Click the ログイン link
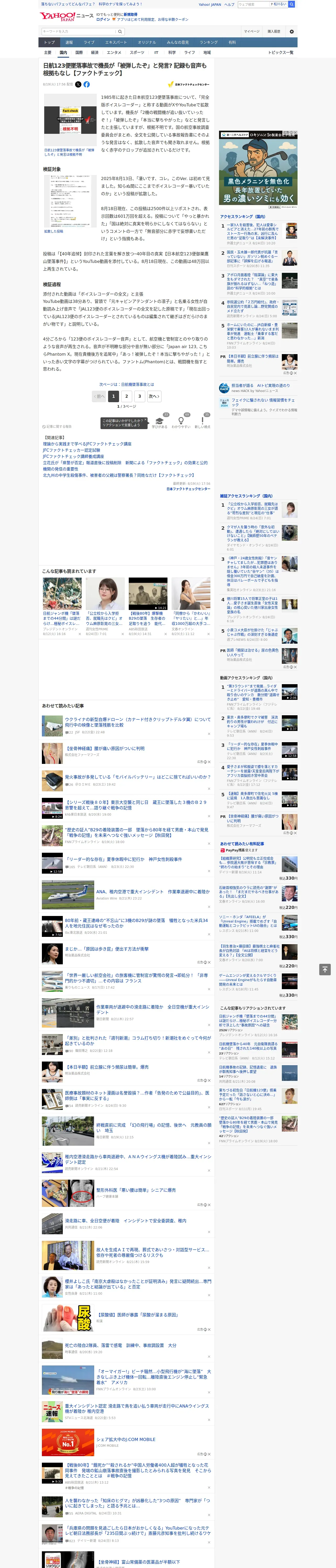The width and height of the screenshot is (336, 1568). pyautogui.click(x=103, y=20)
